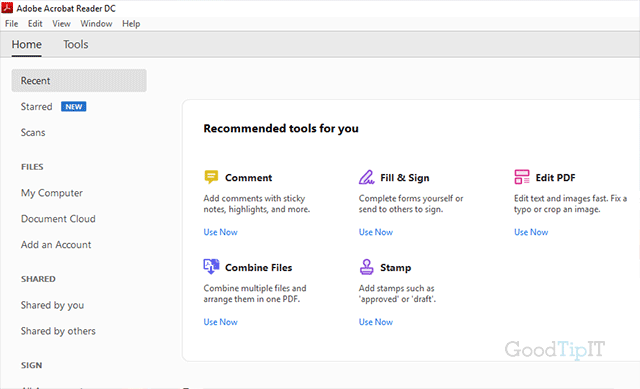Click the Fill & Sign title
The width and height of the screenshot is (640, 389).
click(x=404, y=178)
